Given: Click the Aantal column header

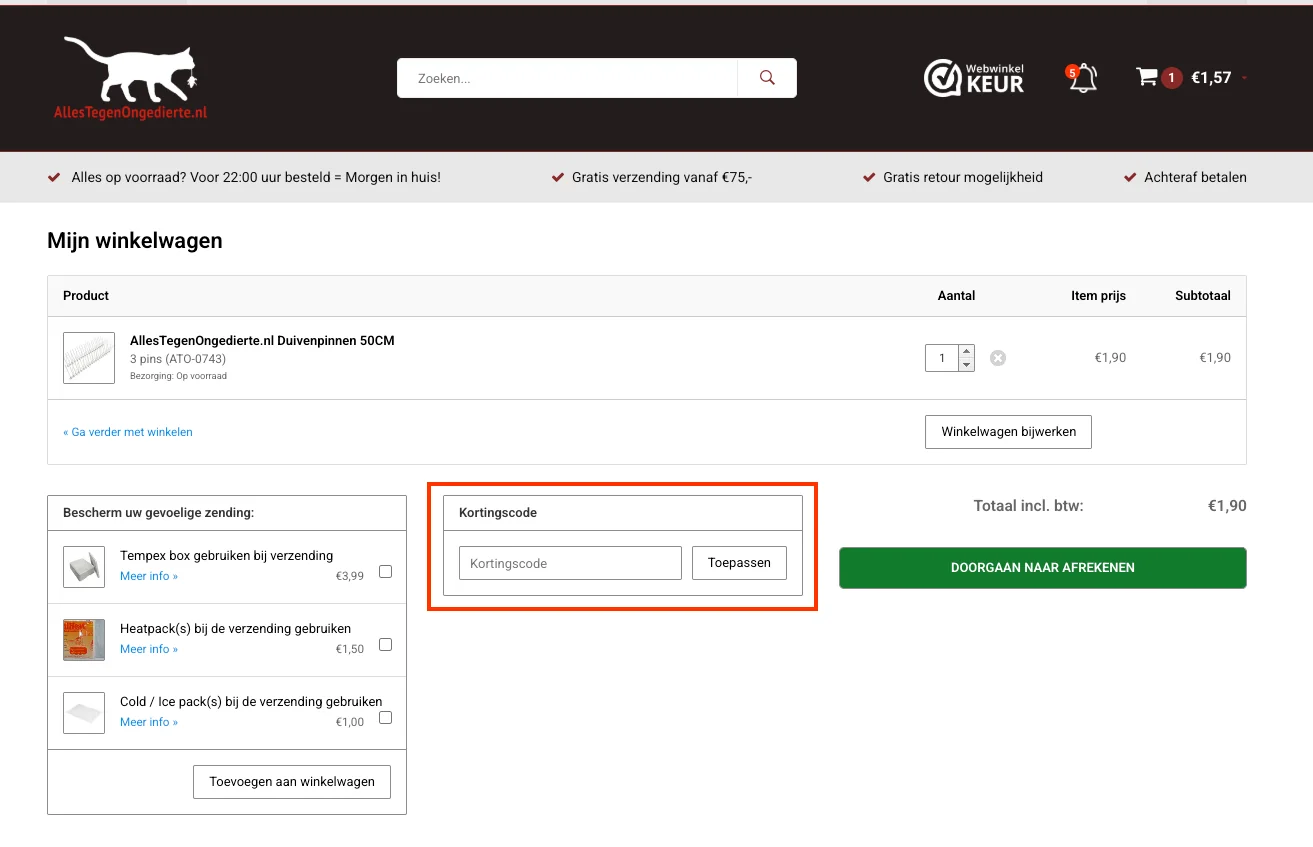Looking at the screenshot, I should click(x=956, y=296).
